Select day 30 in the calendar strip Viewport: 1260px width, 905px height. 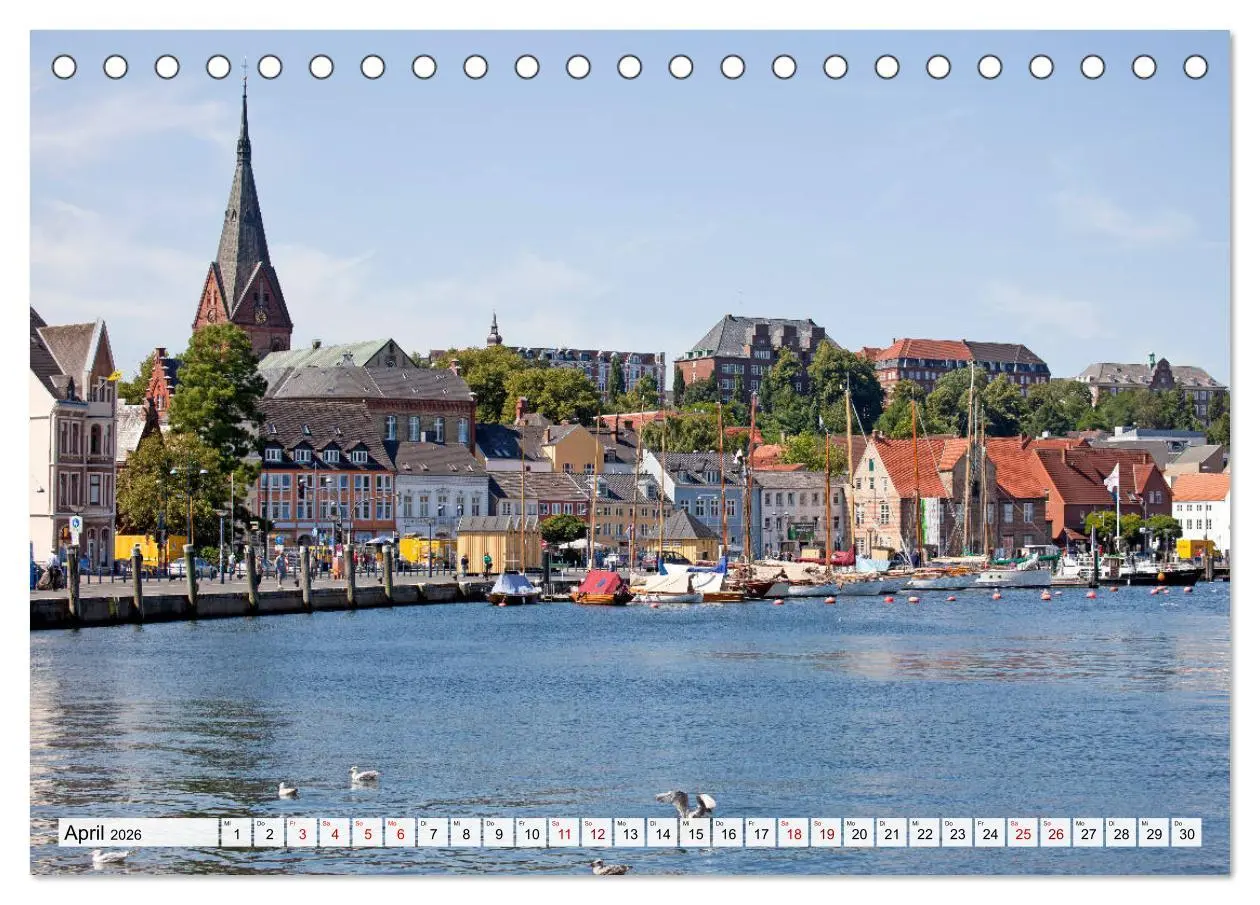pos(1186,833)
